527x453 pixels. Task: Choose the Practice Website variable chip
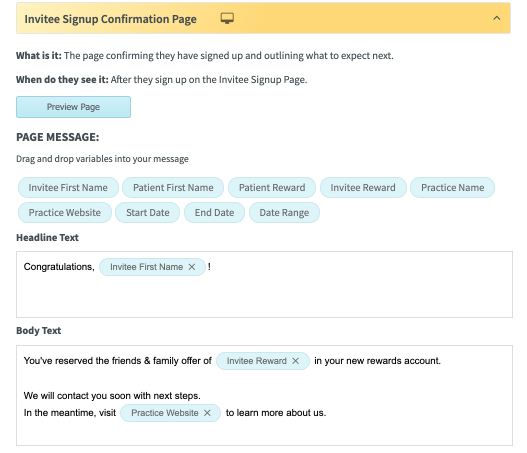click(65, 212)
